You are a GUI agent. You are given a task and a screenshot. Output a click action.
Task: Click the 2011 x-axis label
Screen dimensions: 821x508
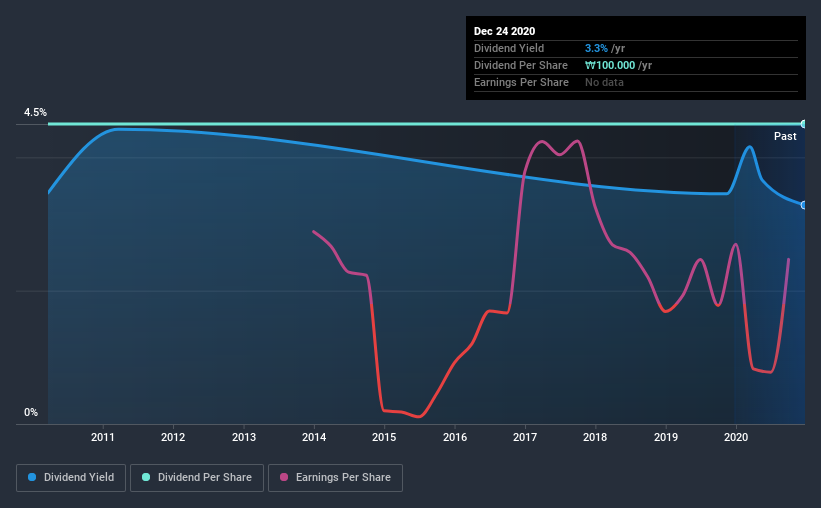(x=103, y=437)
